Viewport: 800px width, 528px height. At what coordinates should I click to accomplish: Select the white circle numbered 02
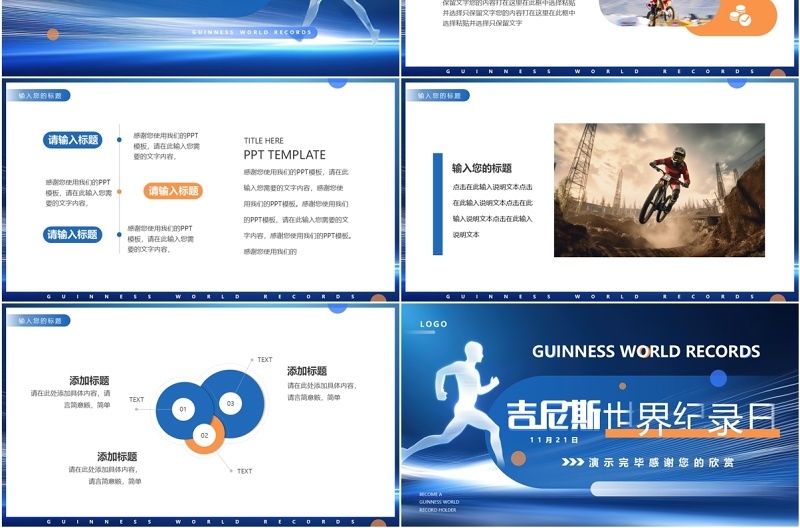point(204,435)
